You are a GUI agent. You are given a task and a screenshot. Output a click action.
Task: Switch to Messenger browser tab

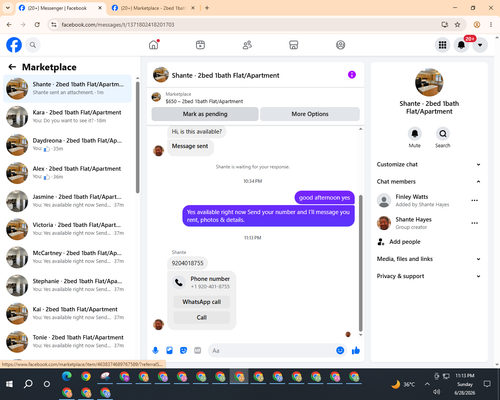[60, 8]
